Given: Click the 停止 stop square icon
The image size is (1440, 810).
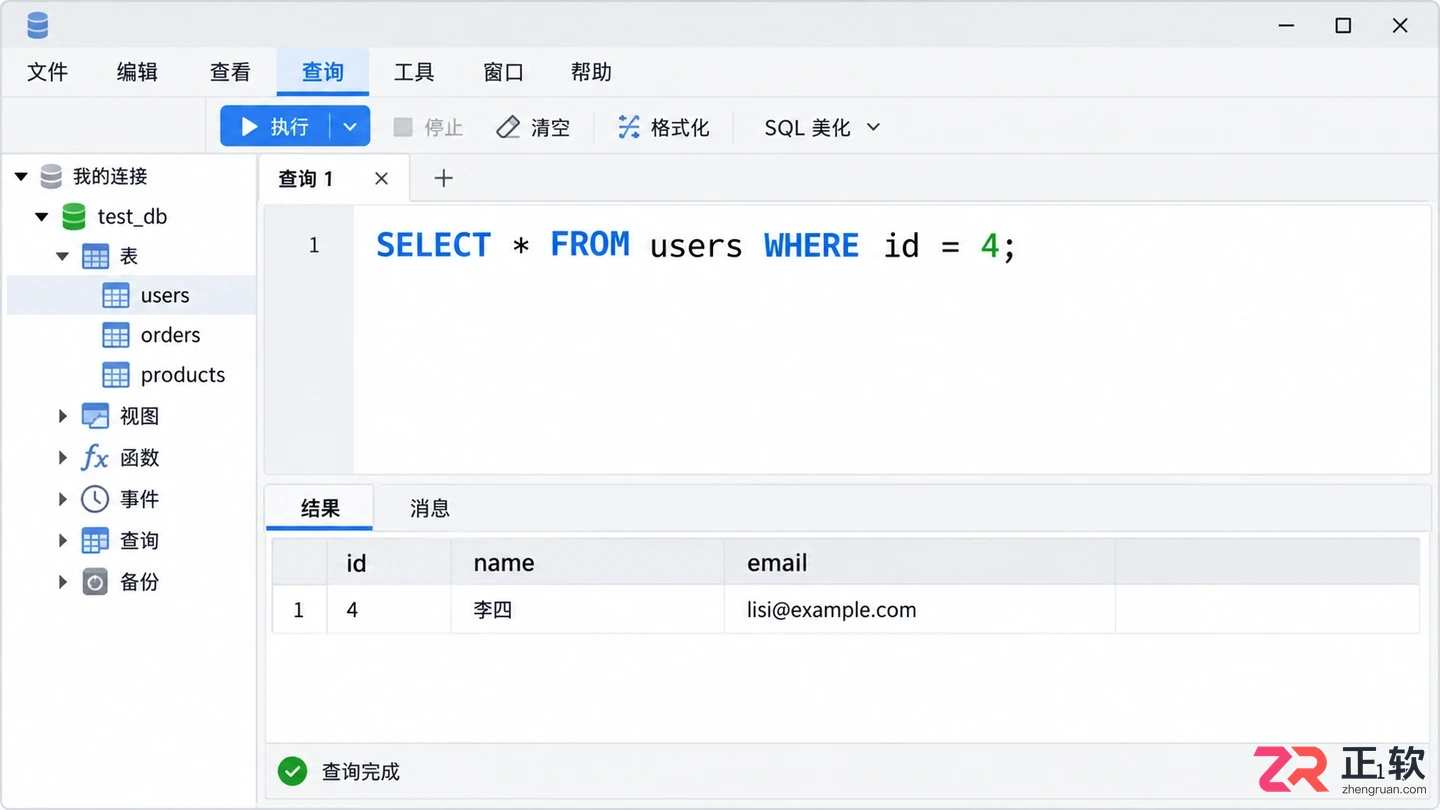Looking at the screenshot, I should [403, 127].
